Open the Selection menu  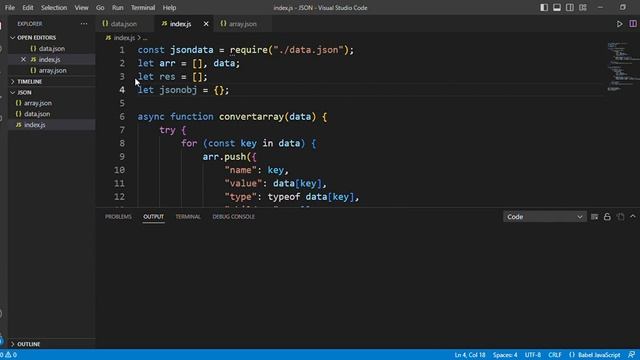tap(54, 8)
